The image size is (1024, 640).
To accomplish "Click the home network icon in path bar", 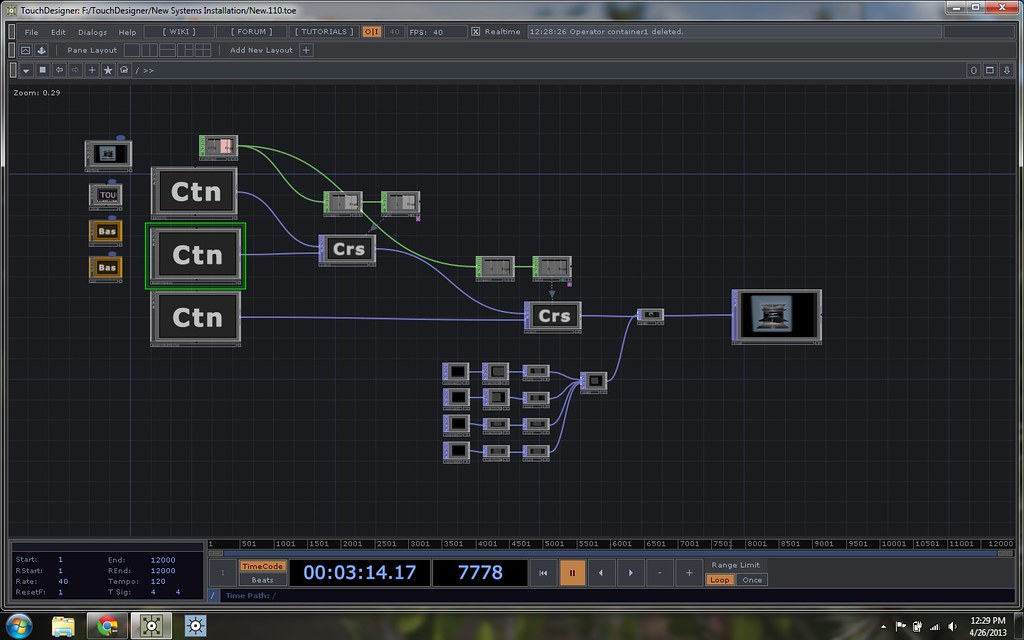I will (x=124, y=71).
